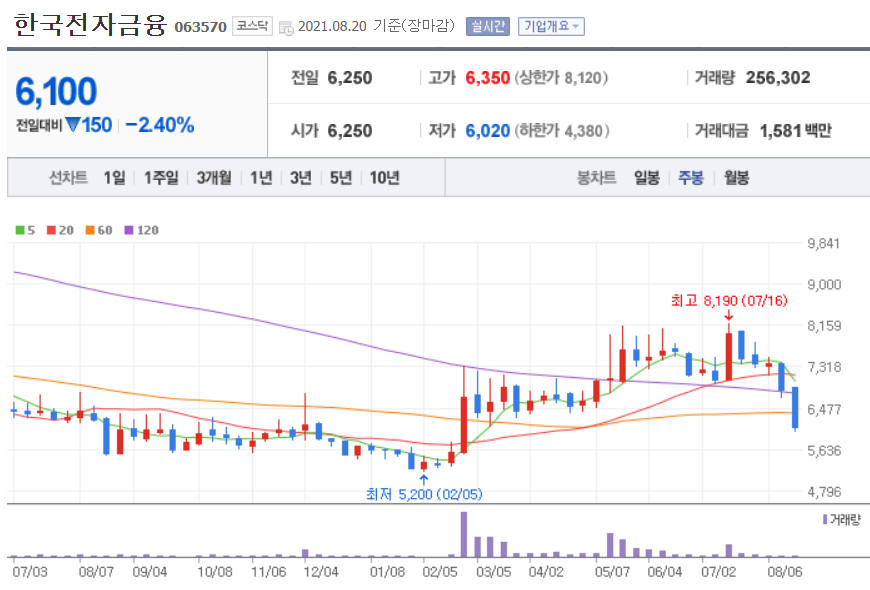
Task: Open the 기업개요 dropdown
Action: pos(551,26)
